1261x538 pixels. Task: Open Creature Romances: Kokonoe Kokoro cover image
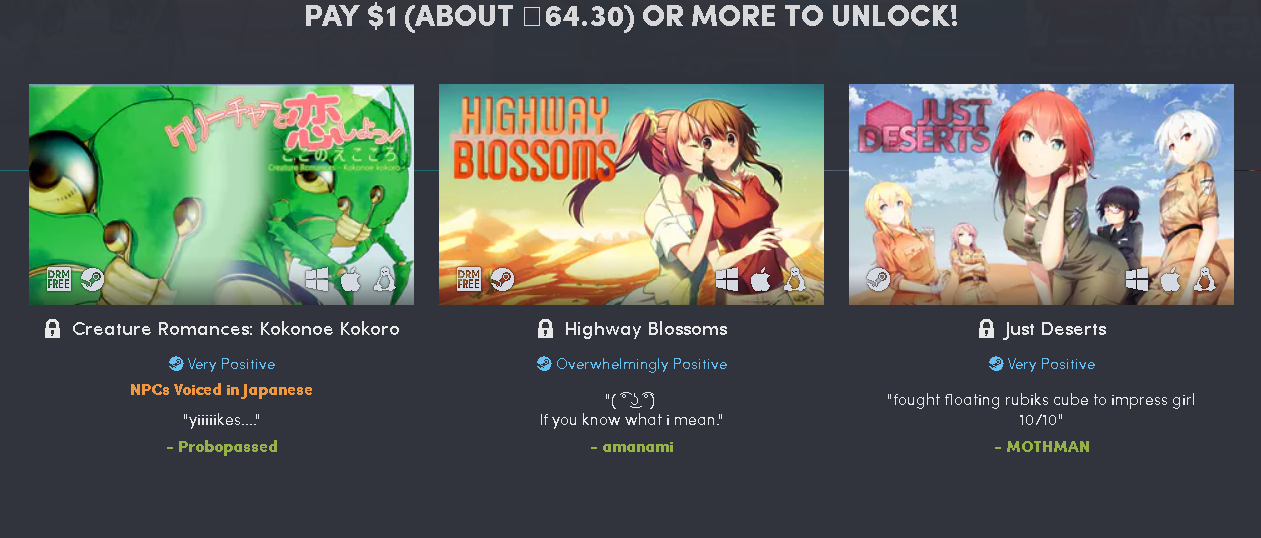[x=221, y=194]
